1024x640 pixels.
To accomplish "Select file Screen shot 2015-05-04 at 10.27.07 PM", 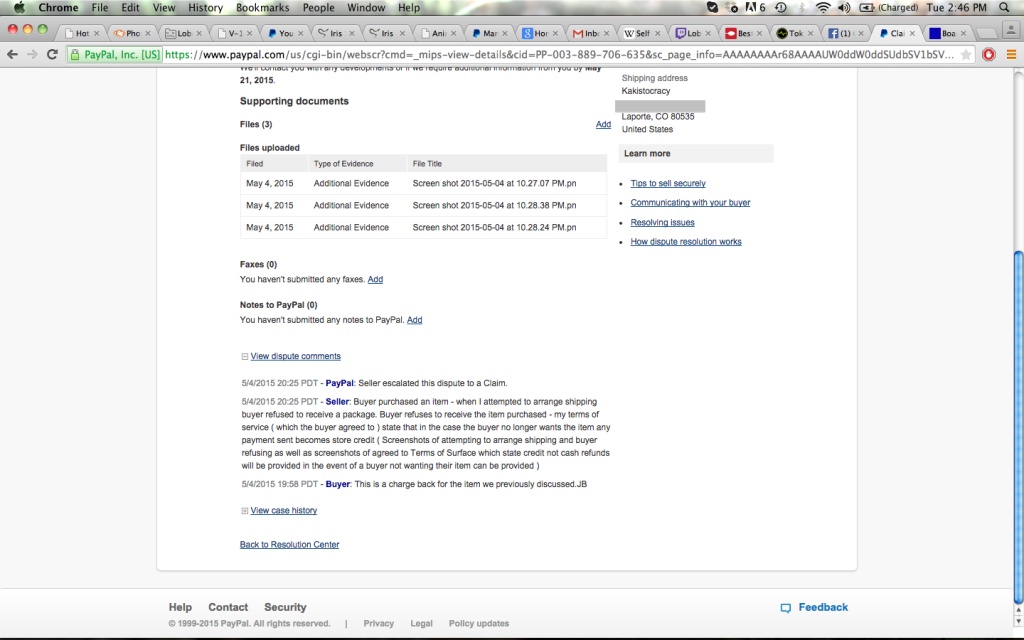I will pos(494,184).
